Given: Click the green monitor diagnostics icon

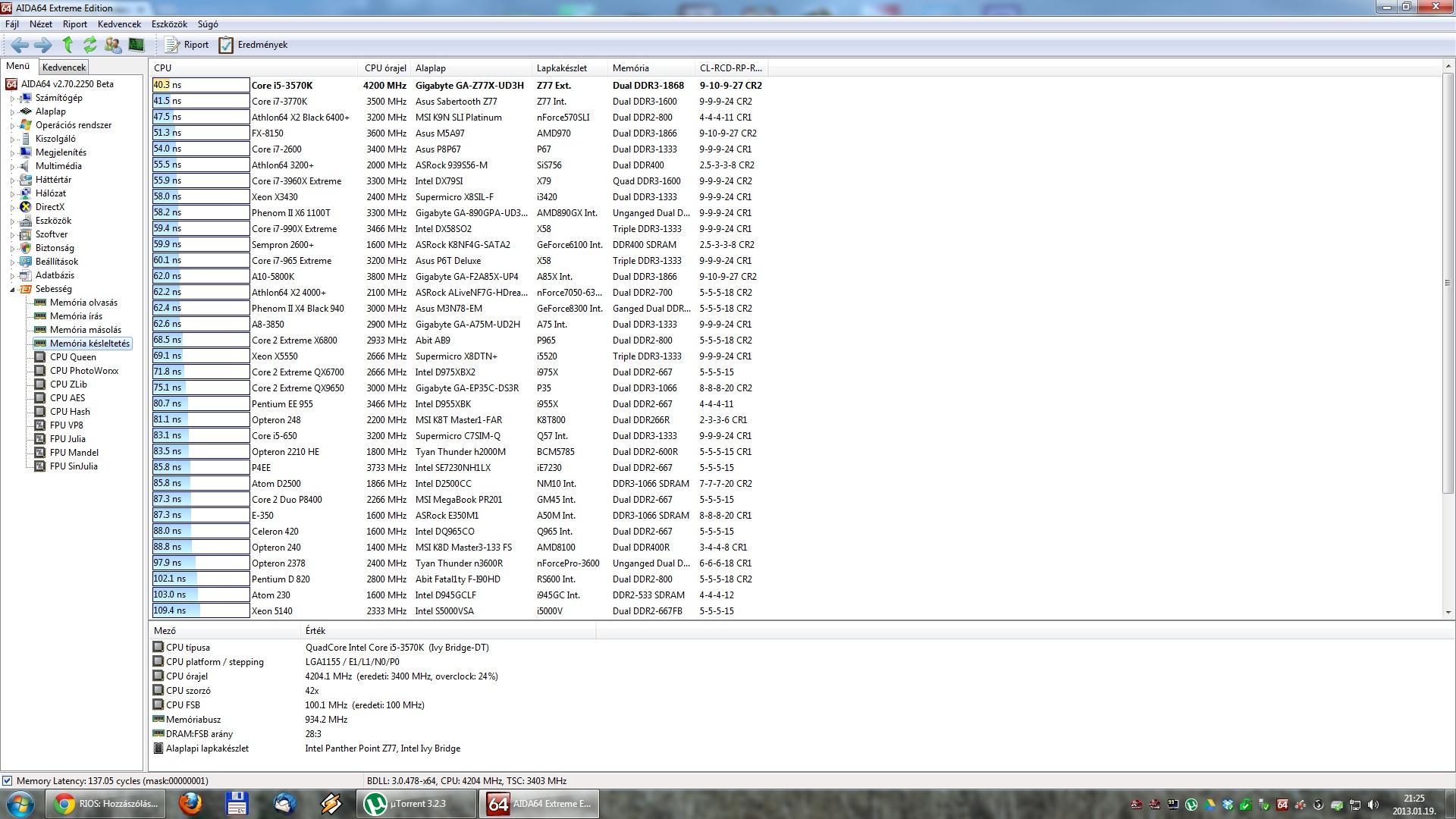Looking at the screenshot, I should point(136,45).
